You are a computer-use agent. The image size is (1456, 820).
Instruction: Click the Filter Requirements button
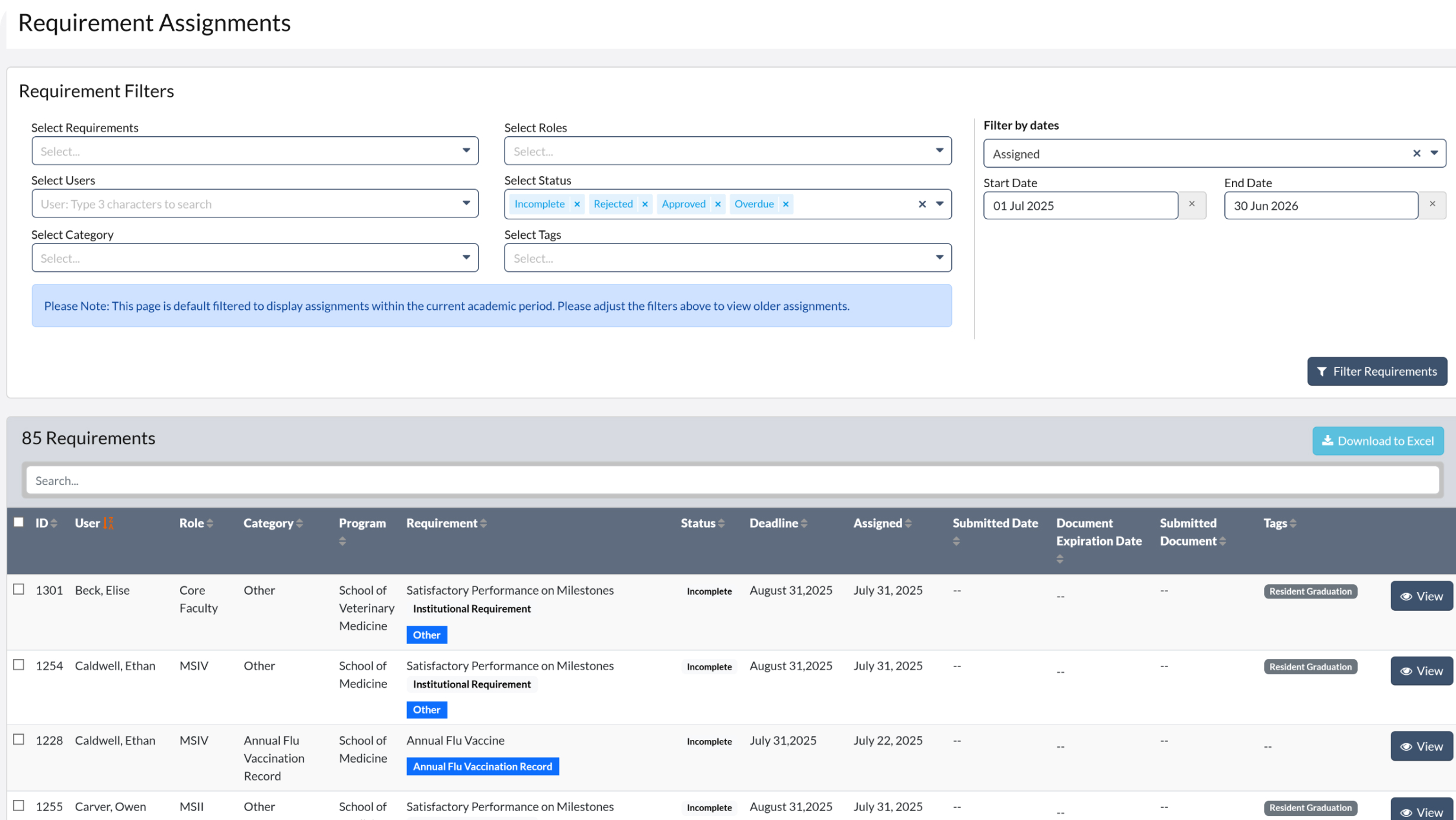pos(1377,371)
